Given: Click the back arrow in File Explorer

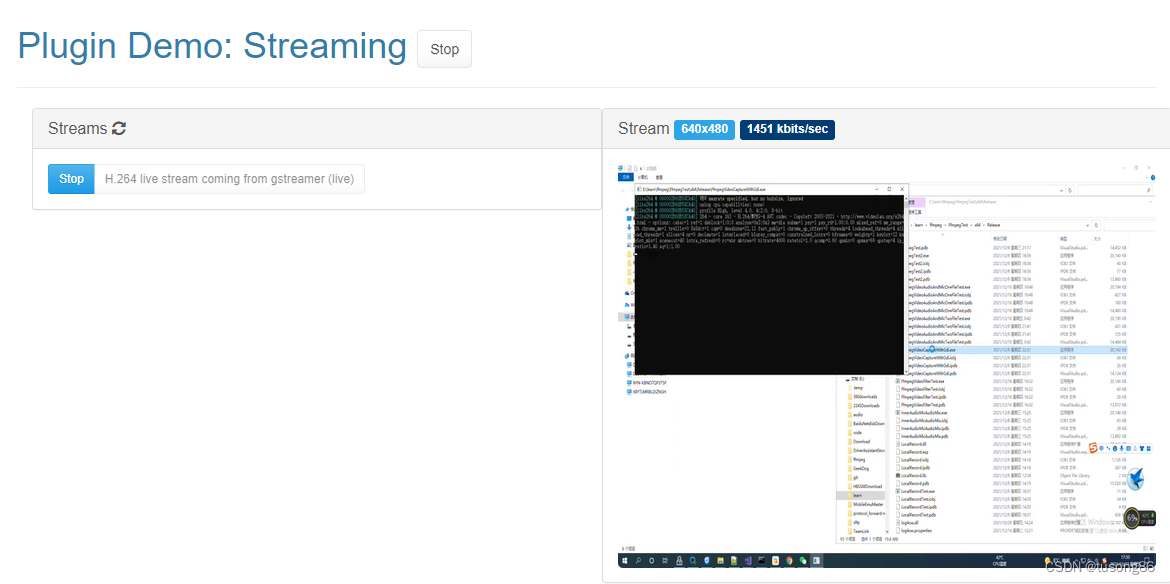Looking at the screenshot, I should point(623,190).
